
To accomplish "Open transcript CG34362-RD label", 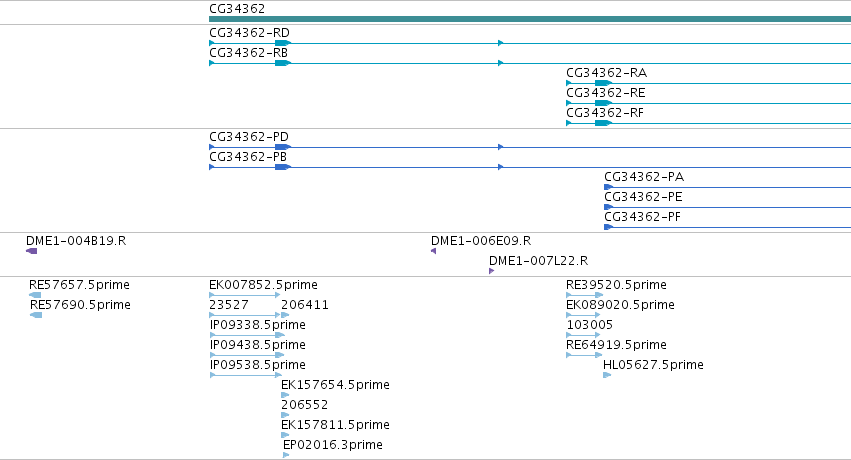I will 249,33.
